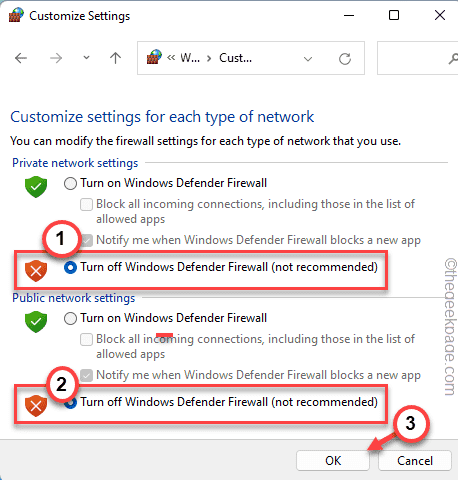Viewport: 458px width, 480px height.
Task: Open recent locations dropdown arrow
Action: click(x=86, y=58)
